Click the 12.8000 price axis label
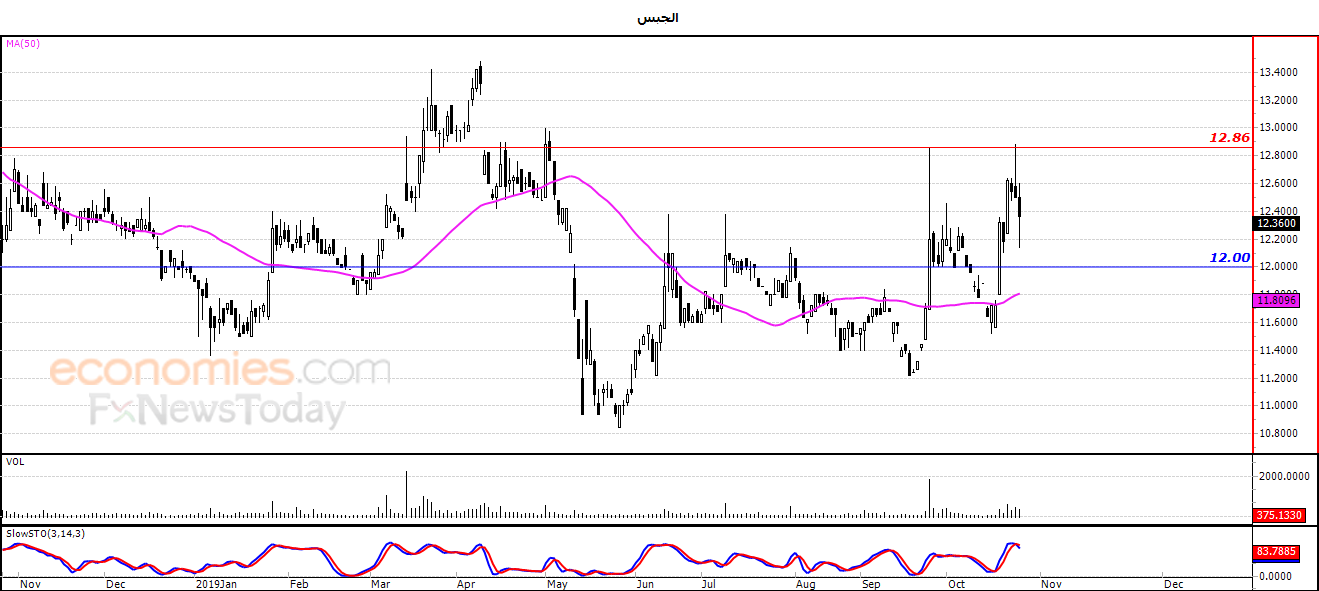This screenshot has height=591, width=1319. point(1278,156)
